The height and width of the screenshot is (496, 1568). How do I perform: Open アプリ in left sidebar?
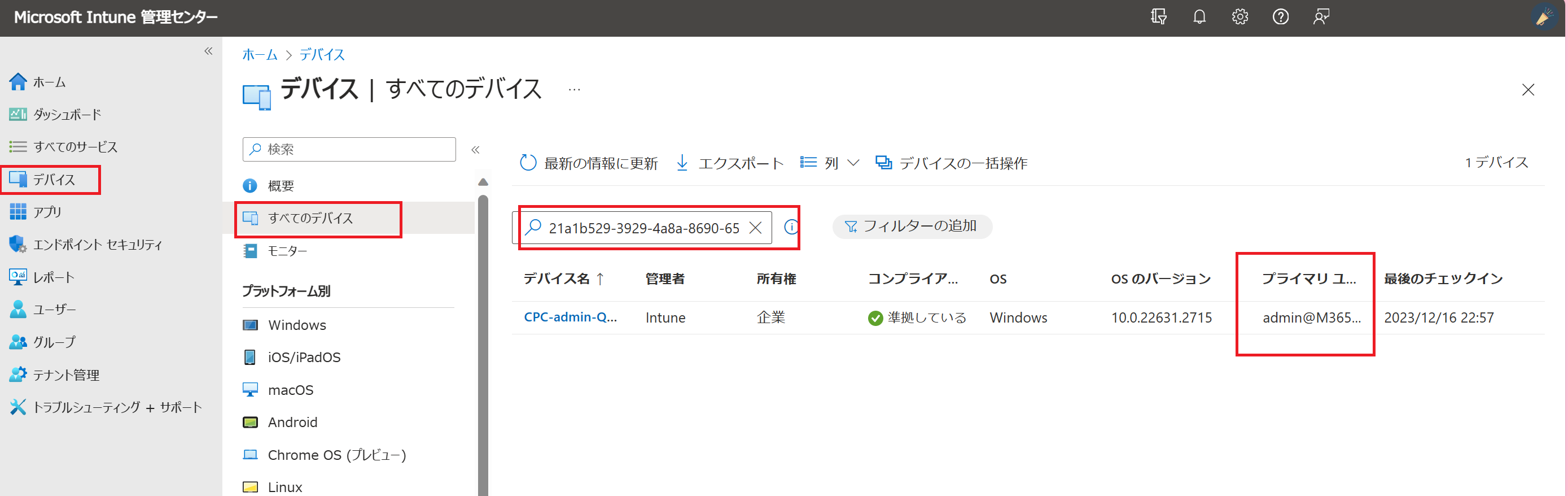tap(36, 211)
